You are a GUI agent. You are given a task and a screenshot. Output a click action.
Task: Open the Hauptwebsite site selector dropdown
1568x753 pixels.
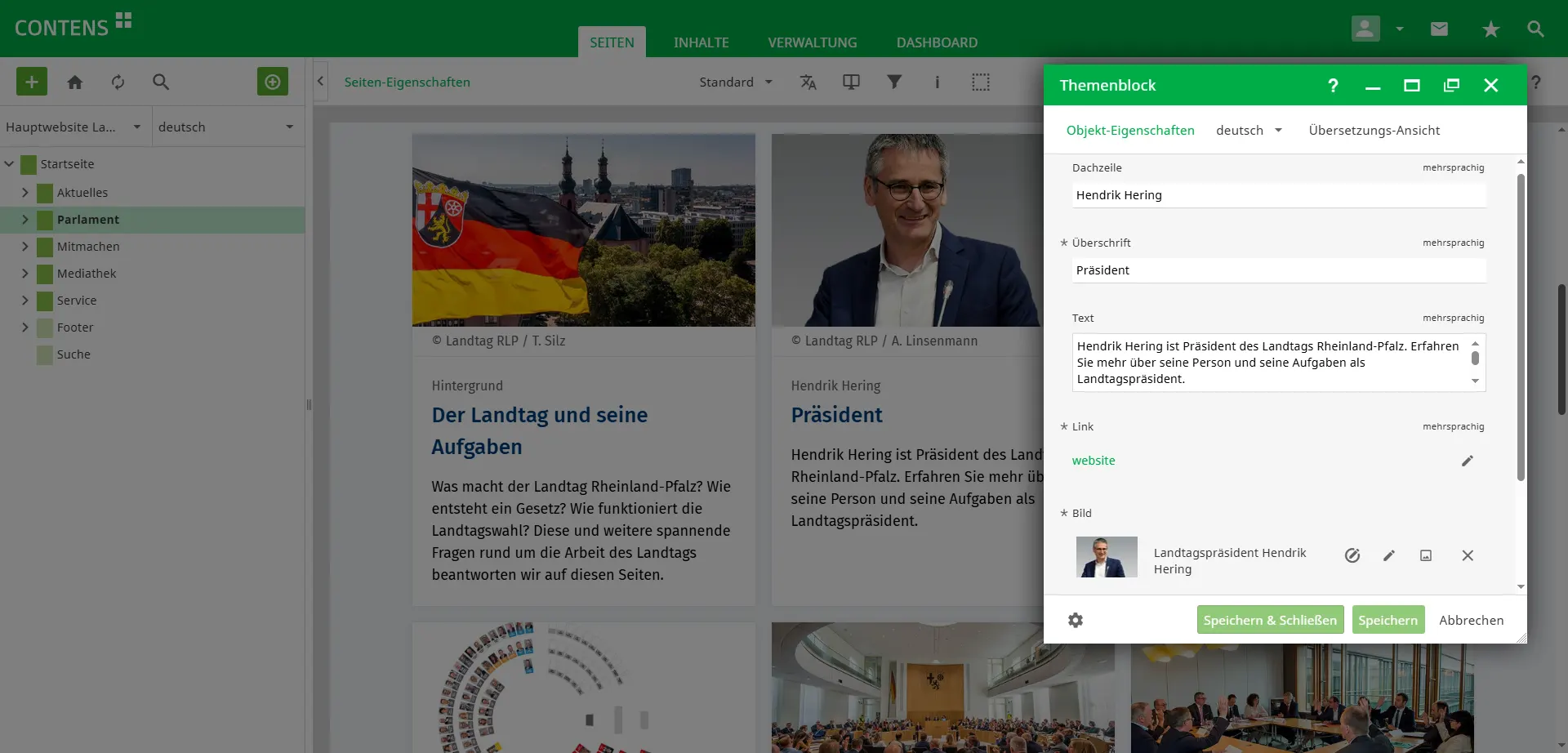point(74,127)
